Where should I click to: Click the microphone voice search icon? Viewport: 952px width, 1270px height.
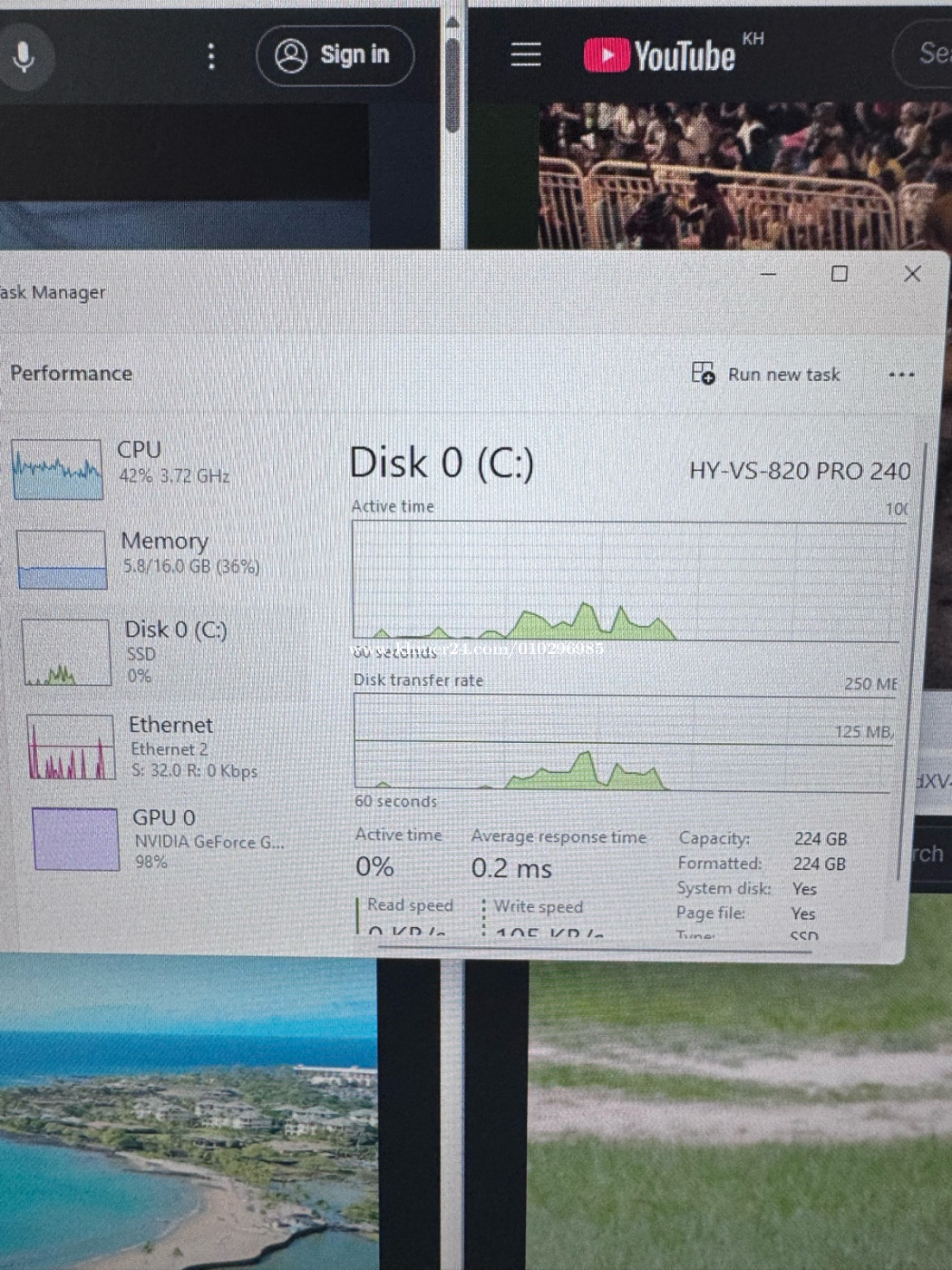coord(24,57)
